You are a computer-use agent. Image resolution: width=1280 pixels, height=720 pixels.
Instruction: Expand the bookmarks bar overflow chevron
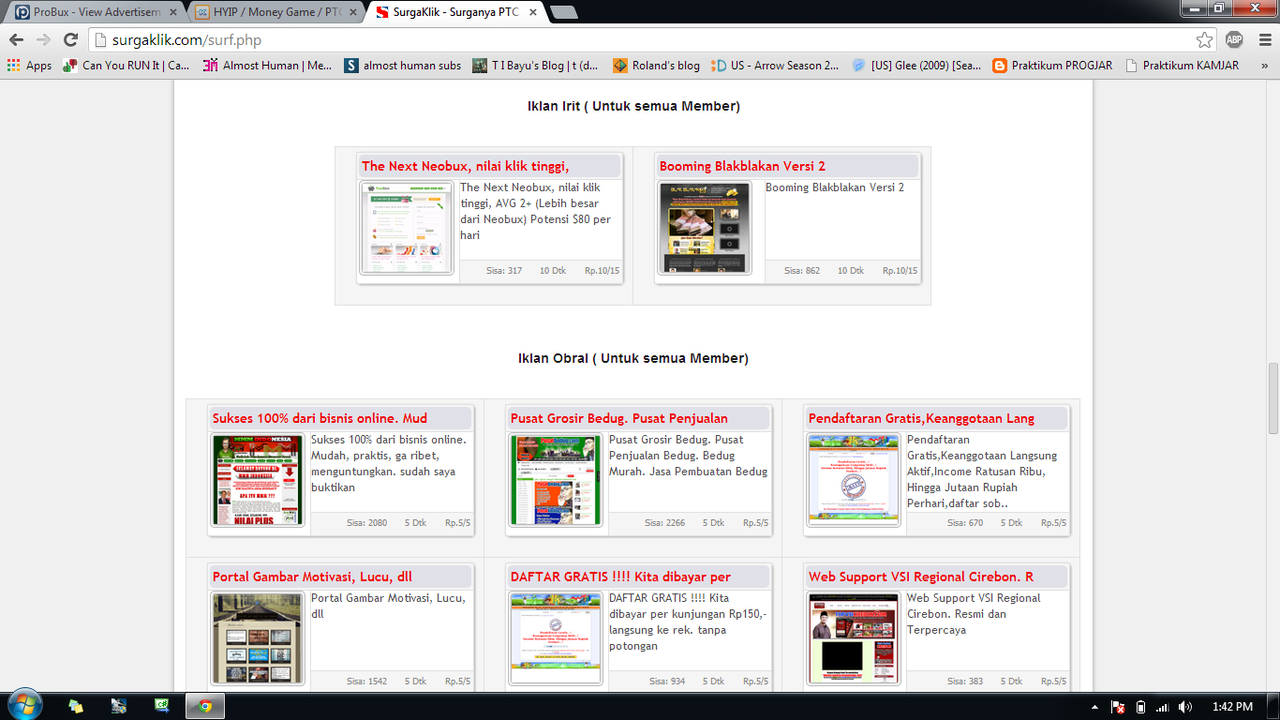click(1265, 65)
